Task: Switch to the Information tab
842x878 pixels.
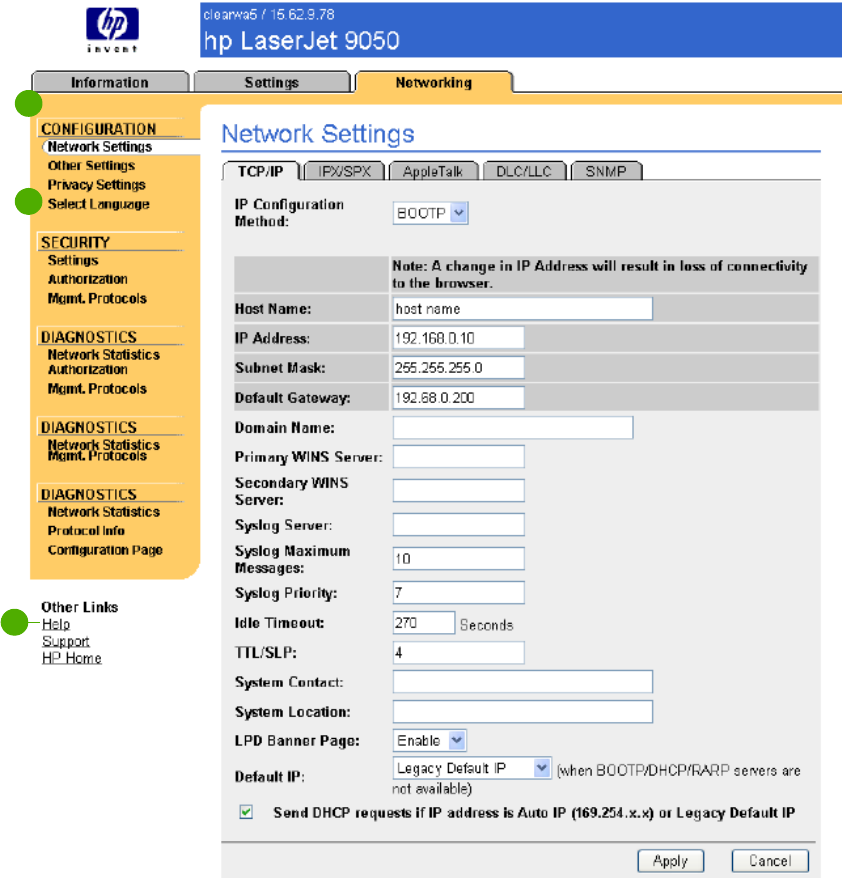Action: [x=110, y=82]
